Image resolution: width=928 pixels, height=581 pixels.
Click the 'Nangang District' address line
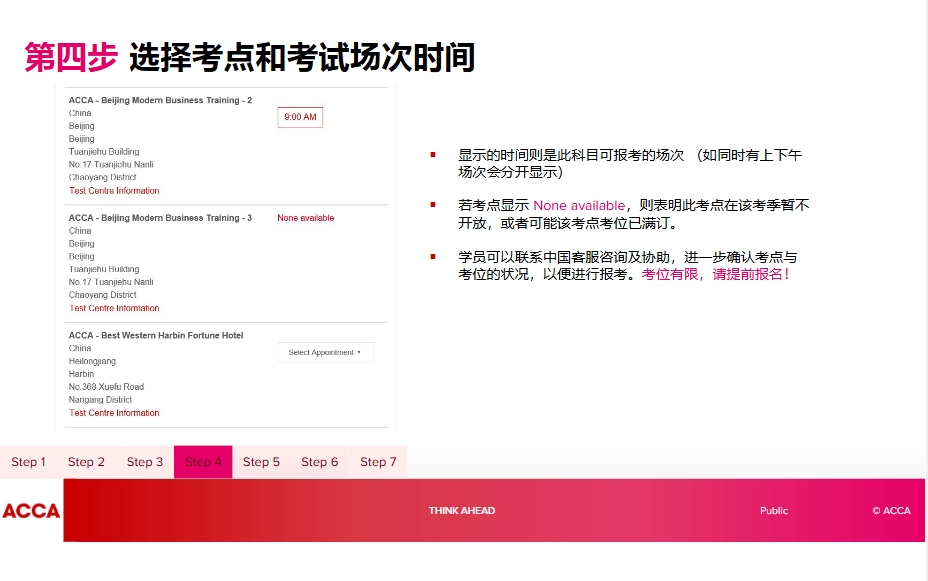click(101, 400)
